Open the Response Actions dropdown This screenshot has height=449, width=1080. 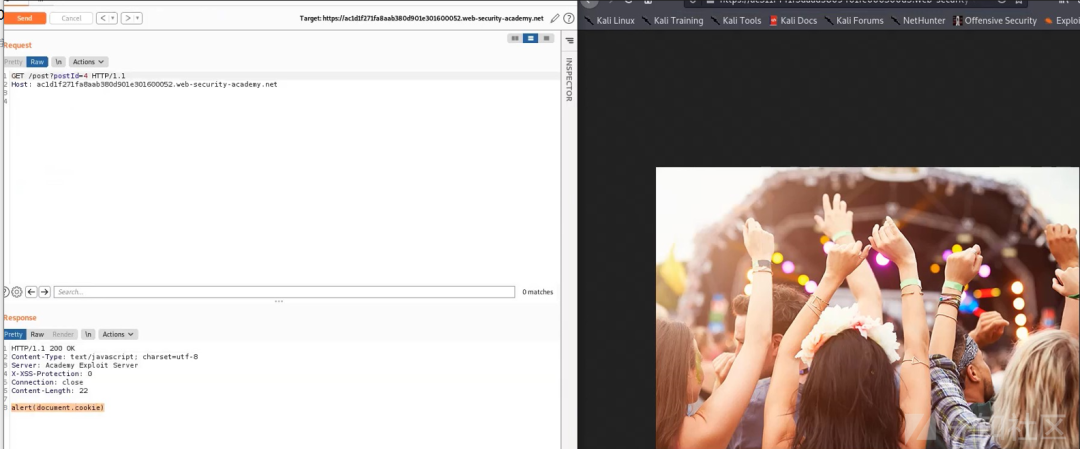(x=118, y=335)
